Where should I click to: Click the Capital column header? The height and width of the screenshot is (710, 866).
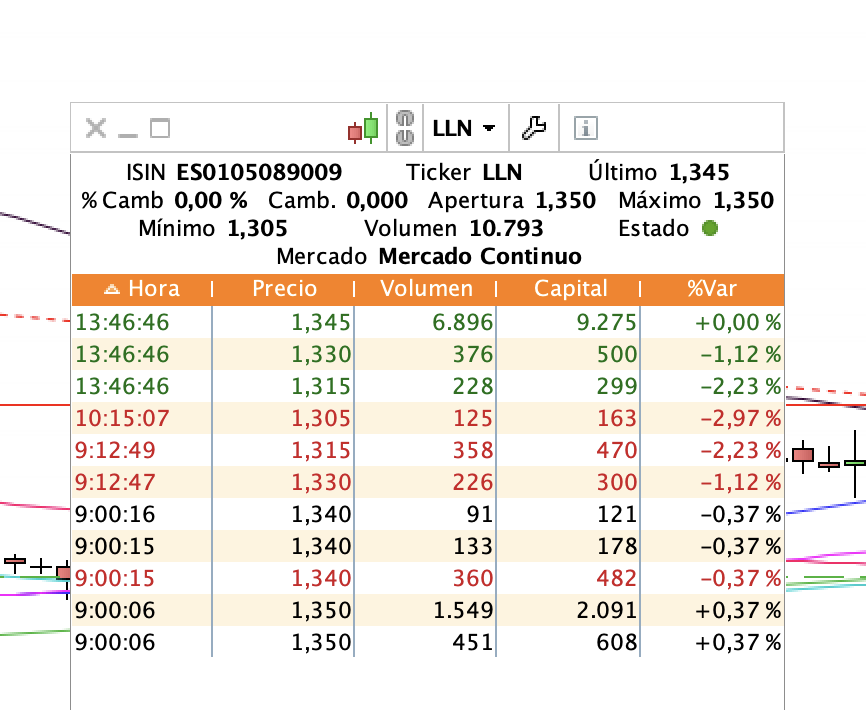tap(570, 290)
